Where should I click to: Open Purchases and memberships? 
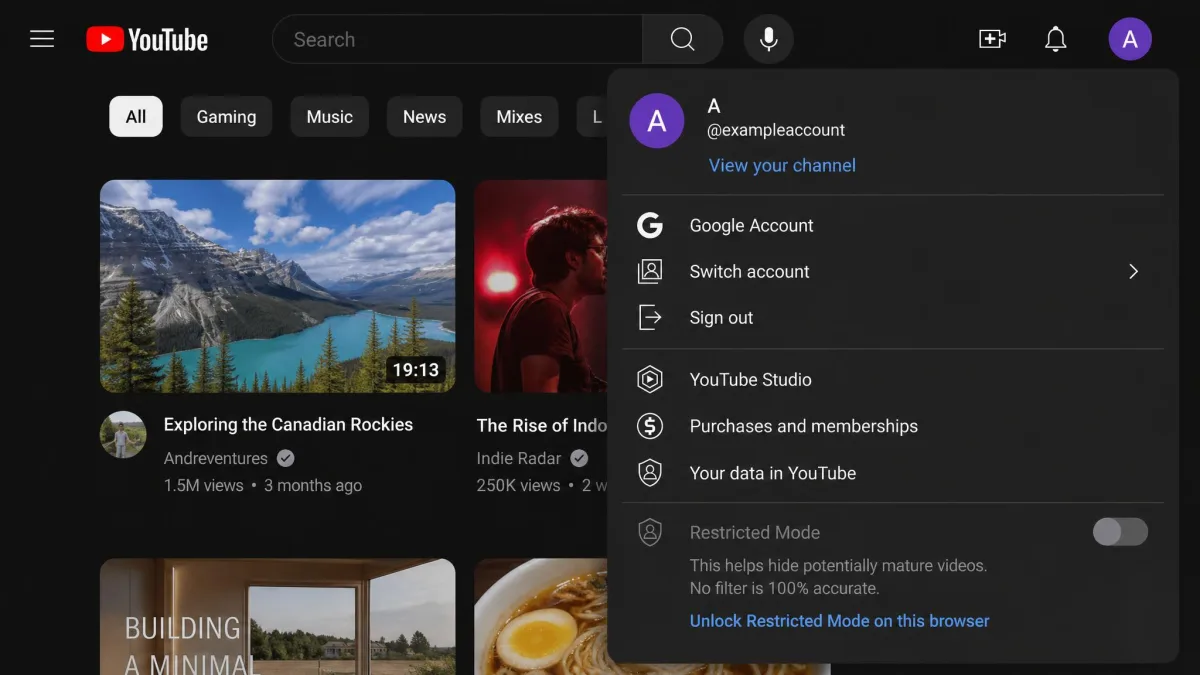pos(893,426)
